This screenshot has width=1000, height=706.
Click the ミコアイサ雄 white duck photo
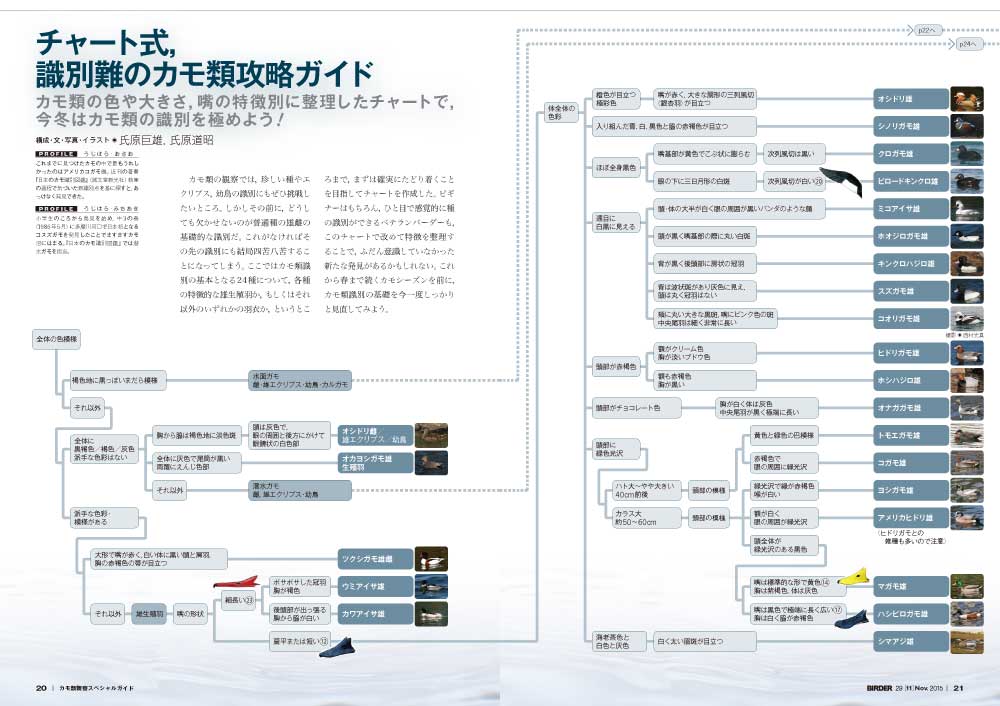click(967, 209)
